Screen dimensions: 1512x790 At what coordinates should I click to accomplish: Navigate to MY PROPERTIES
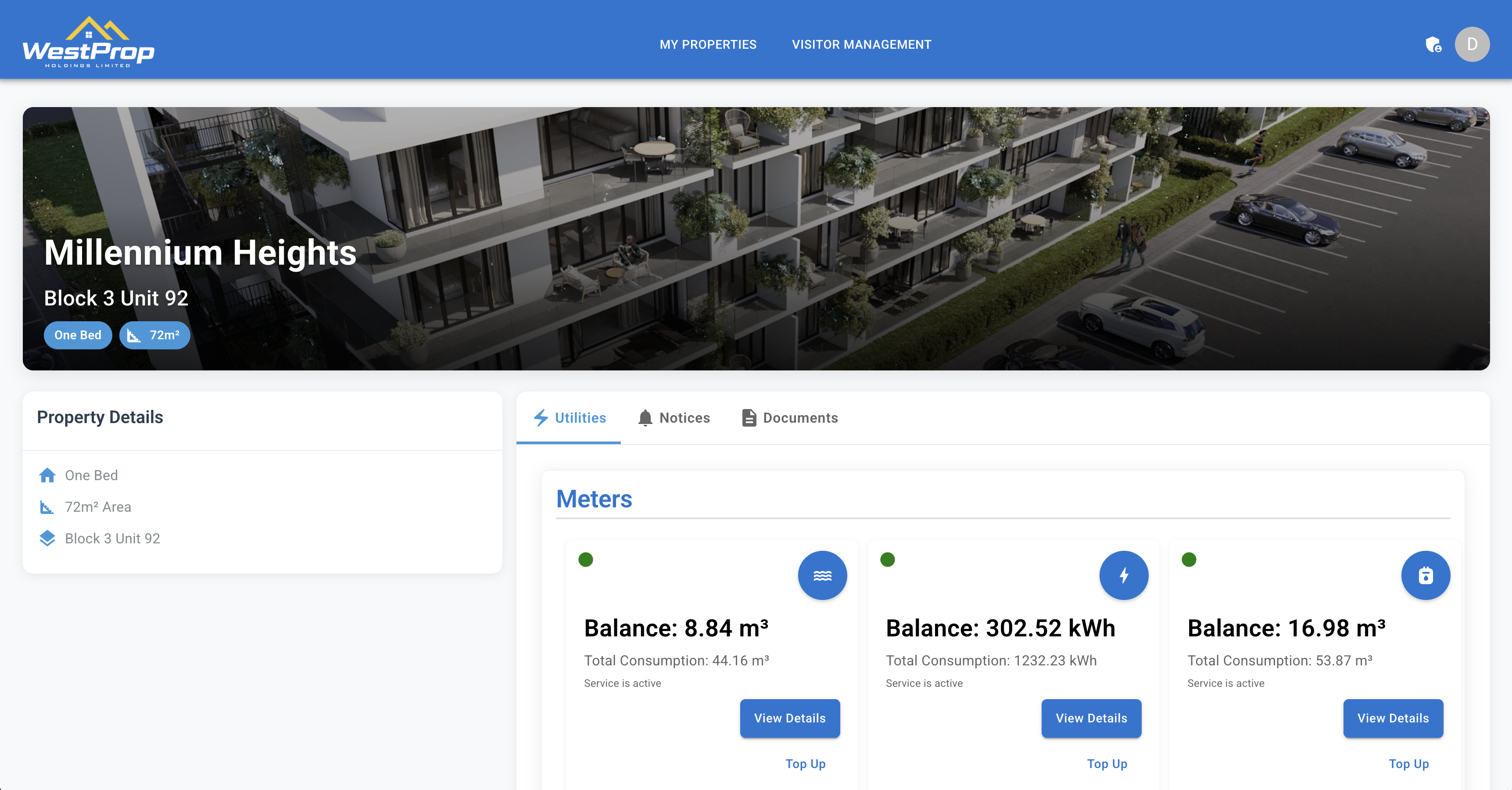click(x=708, y=44)
